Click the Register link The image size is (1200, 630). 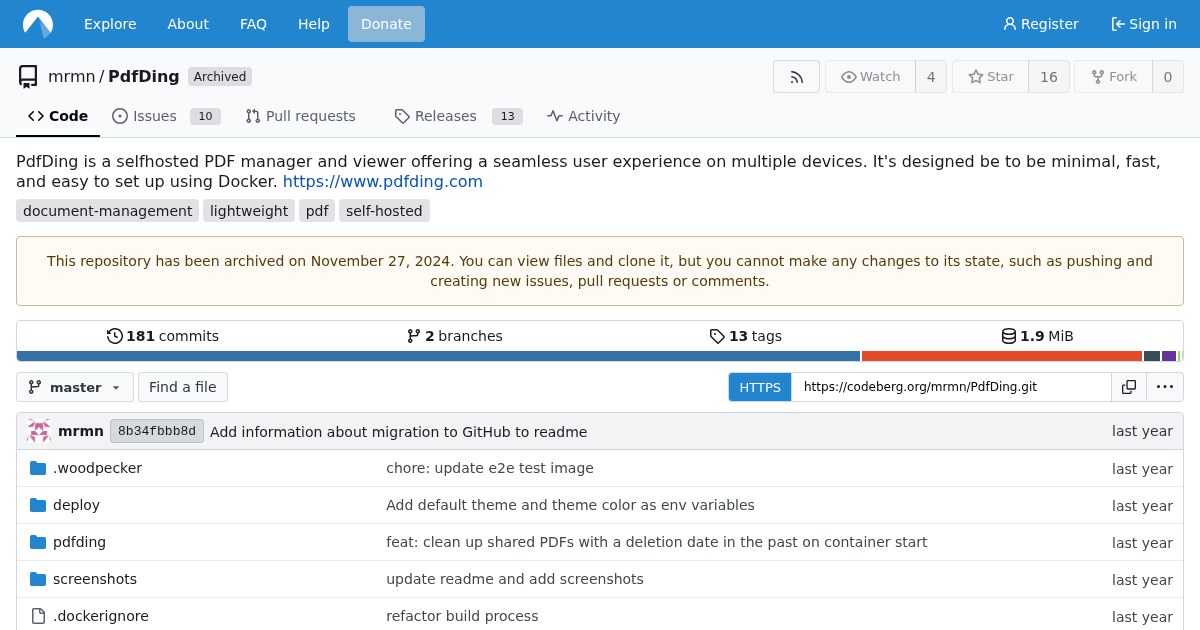(1041, 24)
